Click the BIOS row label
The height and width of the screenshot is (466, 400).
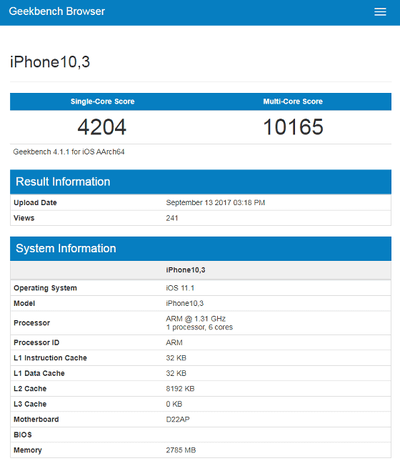23,435
